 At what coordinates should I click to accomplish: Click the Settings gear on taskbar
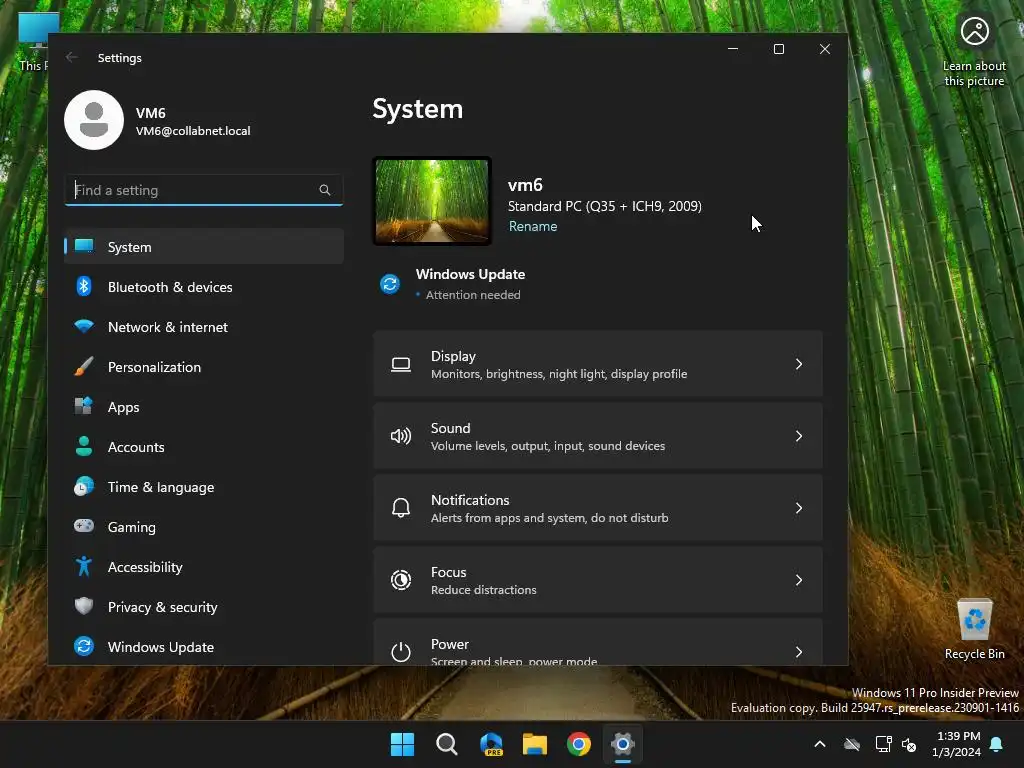pyautogui.click(x=623, y=744)
